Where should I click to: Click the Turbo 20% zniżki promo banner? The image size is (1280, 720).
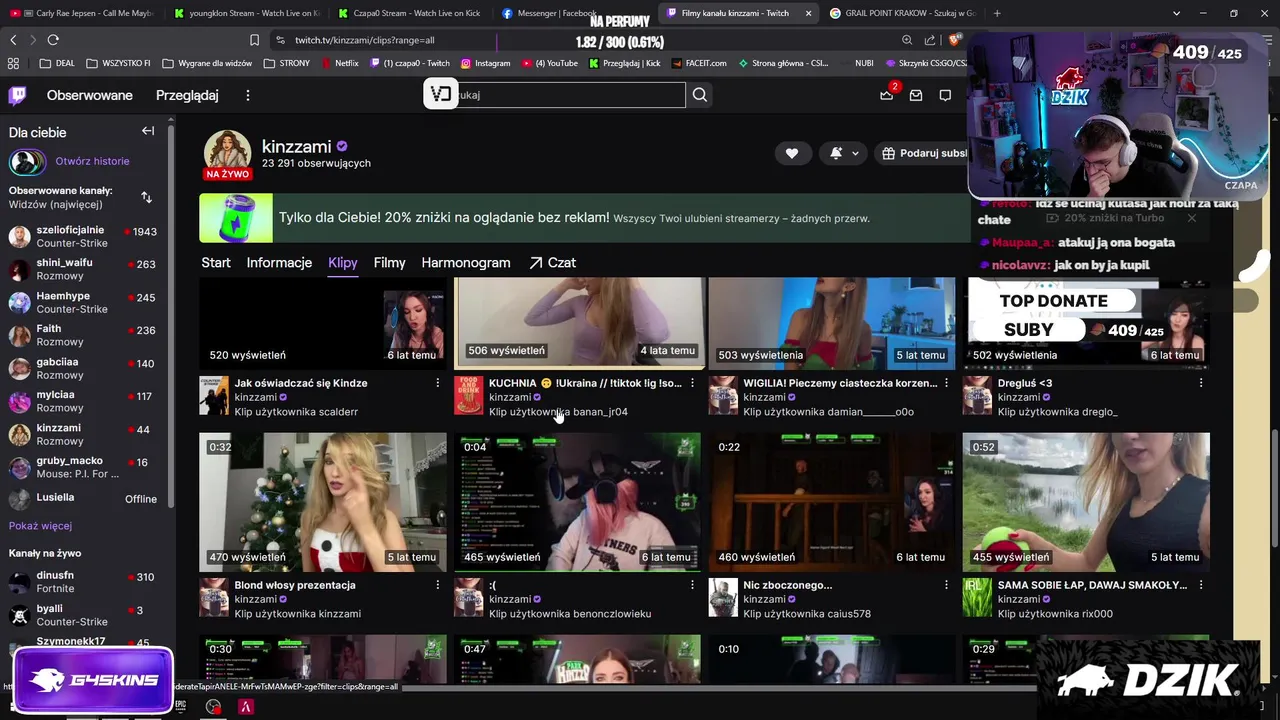[583, 217]
